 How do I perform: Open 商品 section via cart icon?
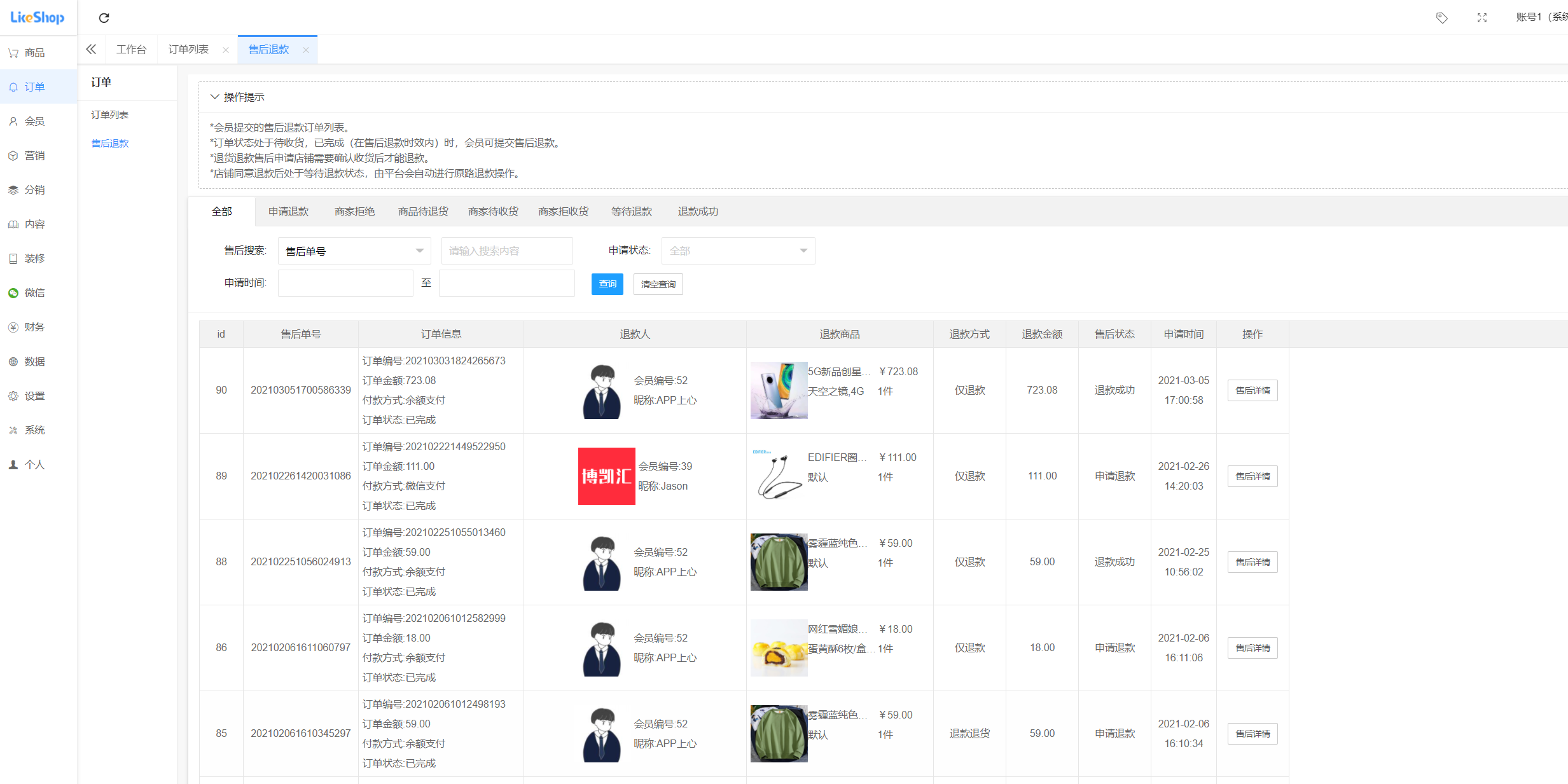click(x=13, y=53)
